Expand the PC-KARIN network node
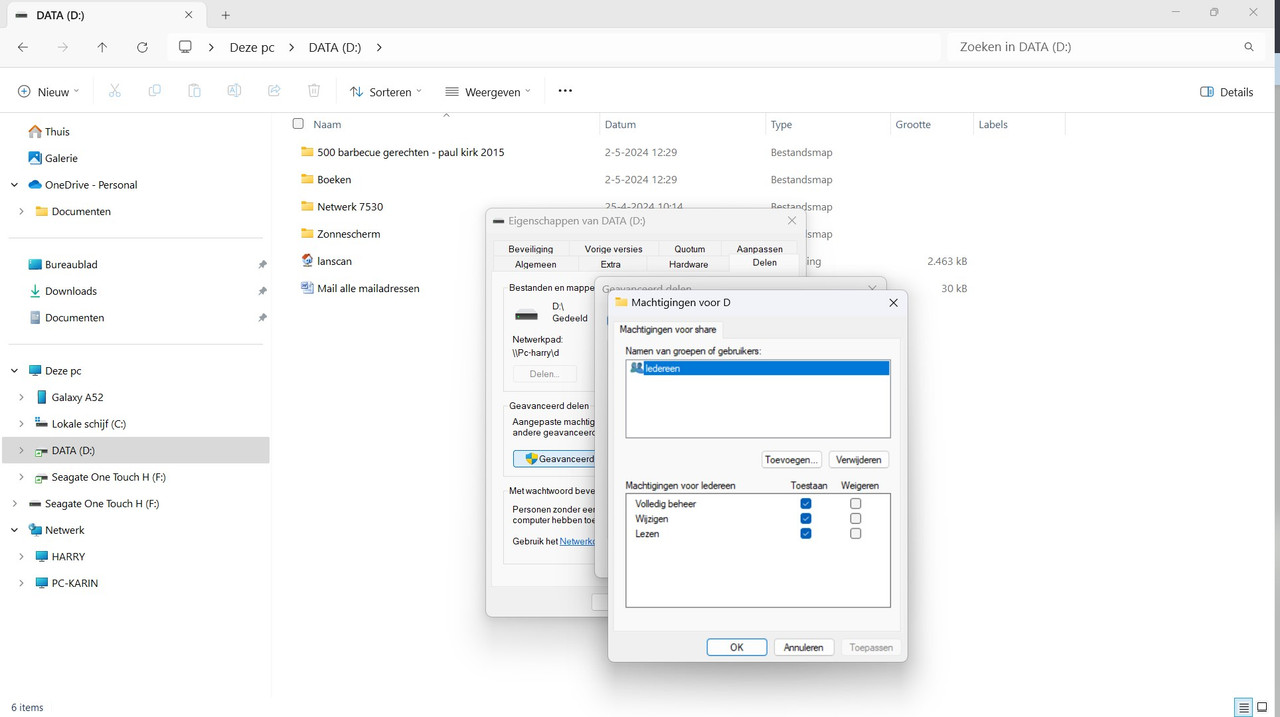 click(21, 583)
